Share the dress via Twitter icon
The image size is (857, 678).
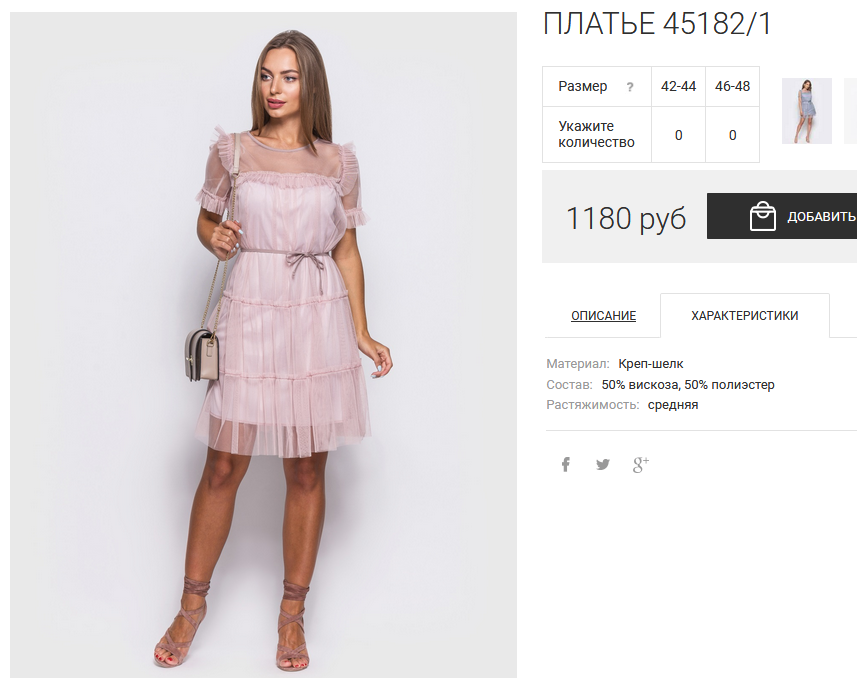point(603,465)
